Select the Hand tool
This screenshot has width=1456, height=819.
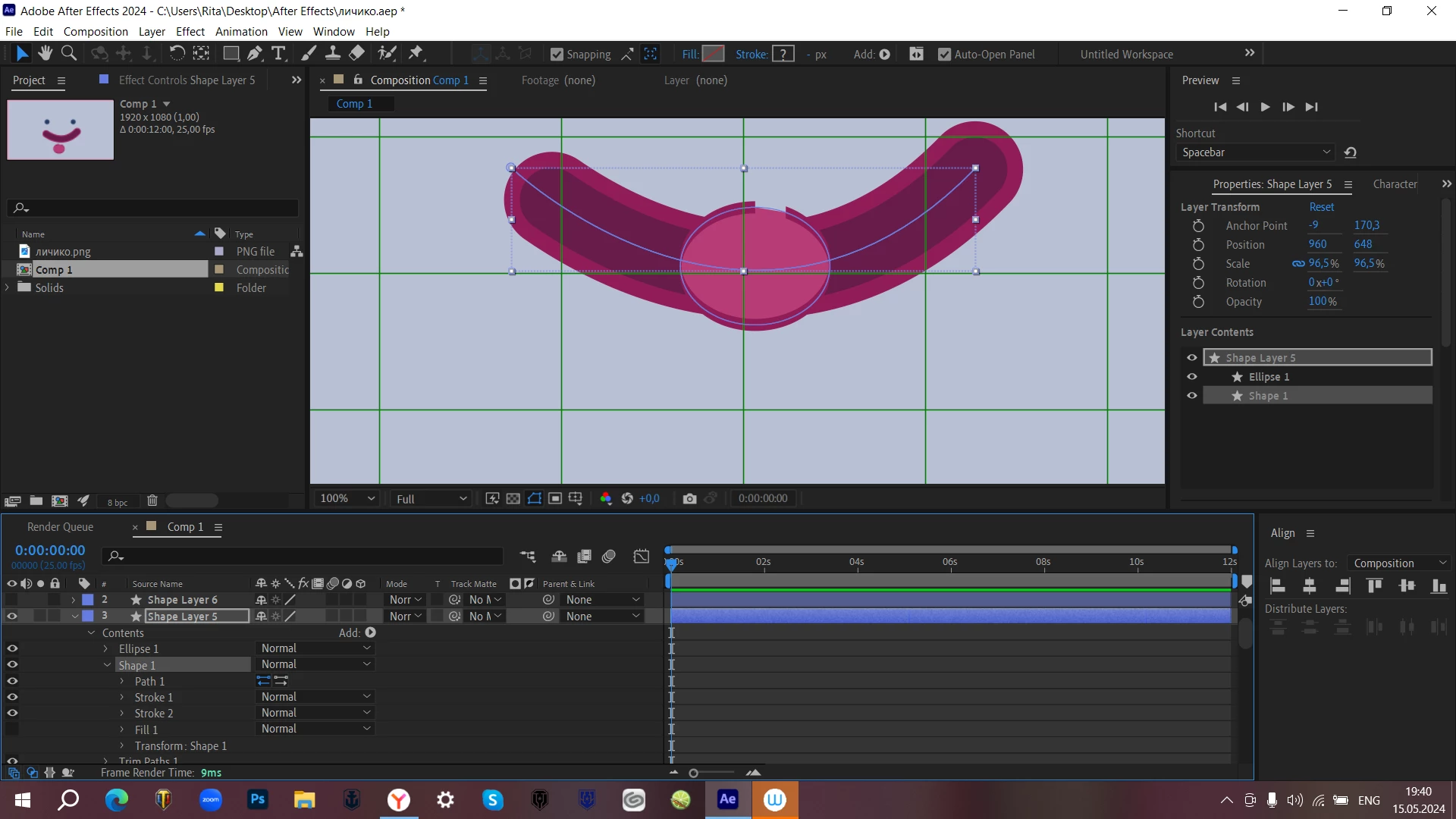(x=45, y=54)
